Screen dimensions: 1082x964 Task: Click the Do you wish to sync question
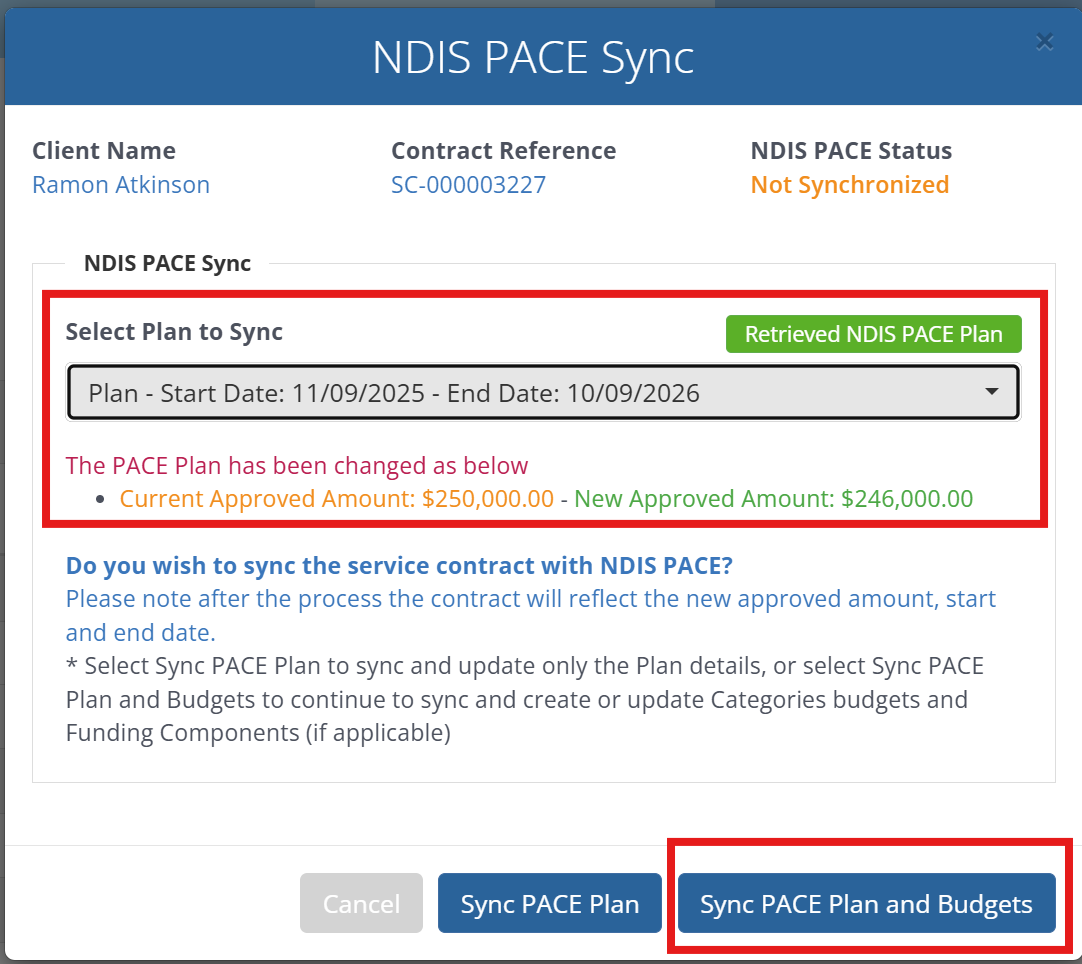click(x=399, y=565)
